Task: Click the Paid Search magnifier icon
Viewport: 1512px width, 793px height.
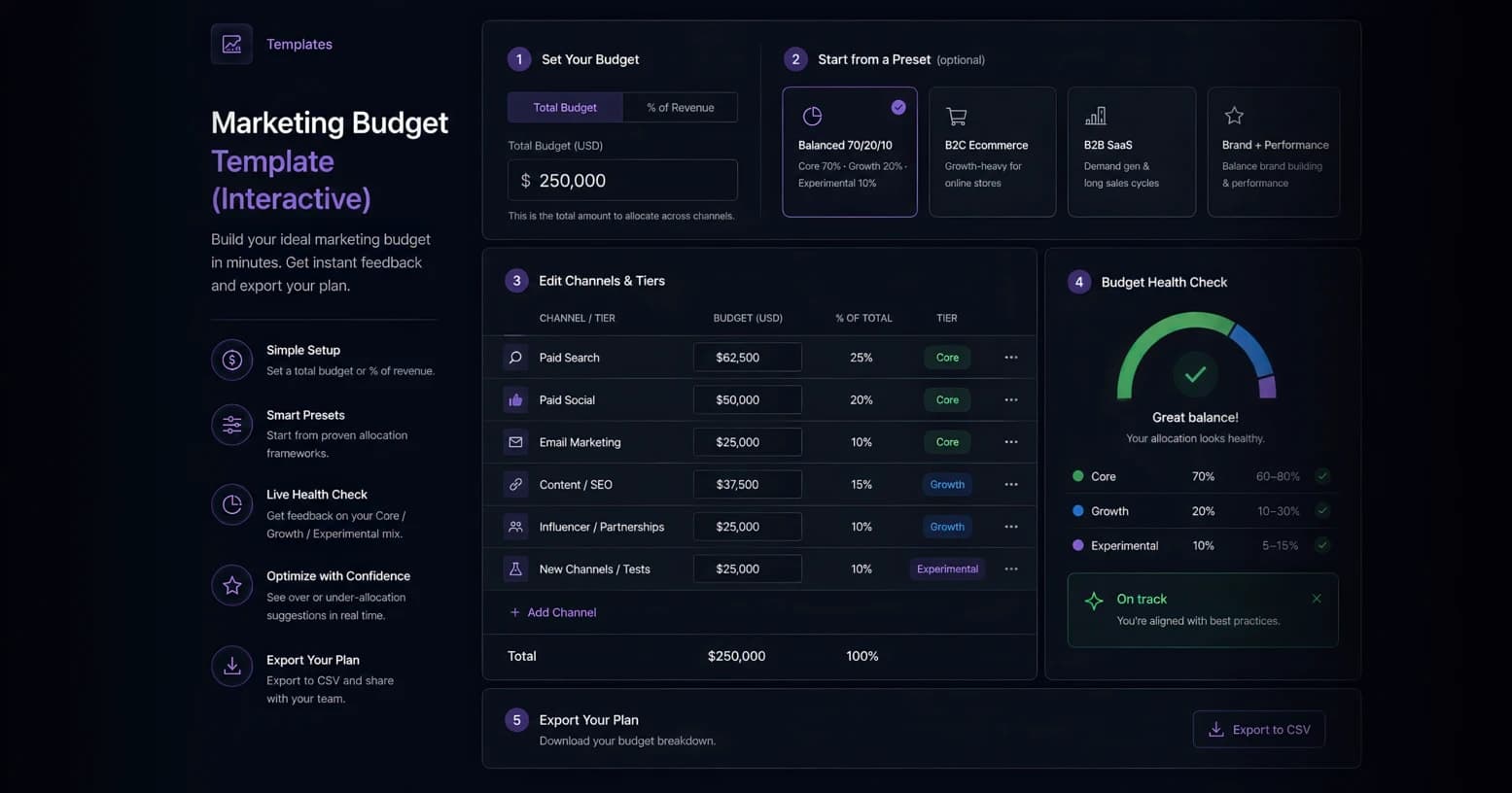Action: [515, 358]
